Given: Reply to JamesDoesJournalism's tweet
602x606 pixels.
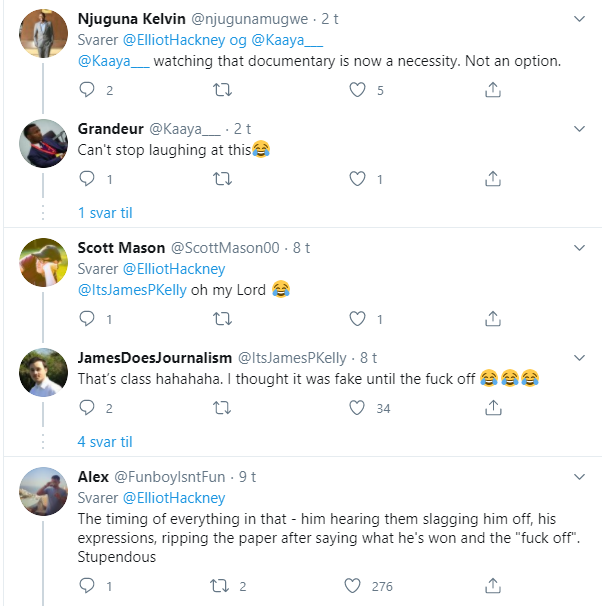Looking at the screenshot, I should click(x=87, y=407).
